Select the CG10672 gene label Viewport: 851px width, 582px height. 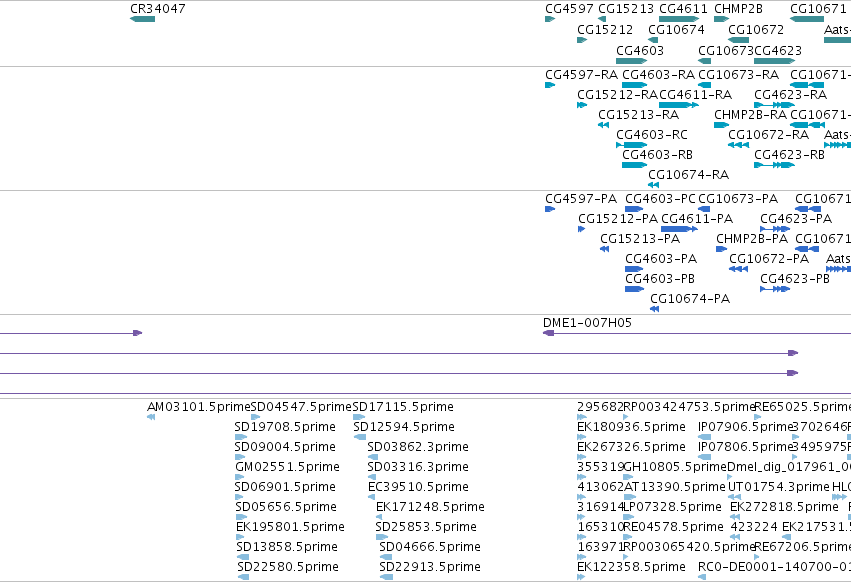point(756,29)
